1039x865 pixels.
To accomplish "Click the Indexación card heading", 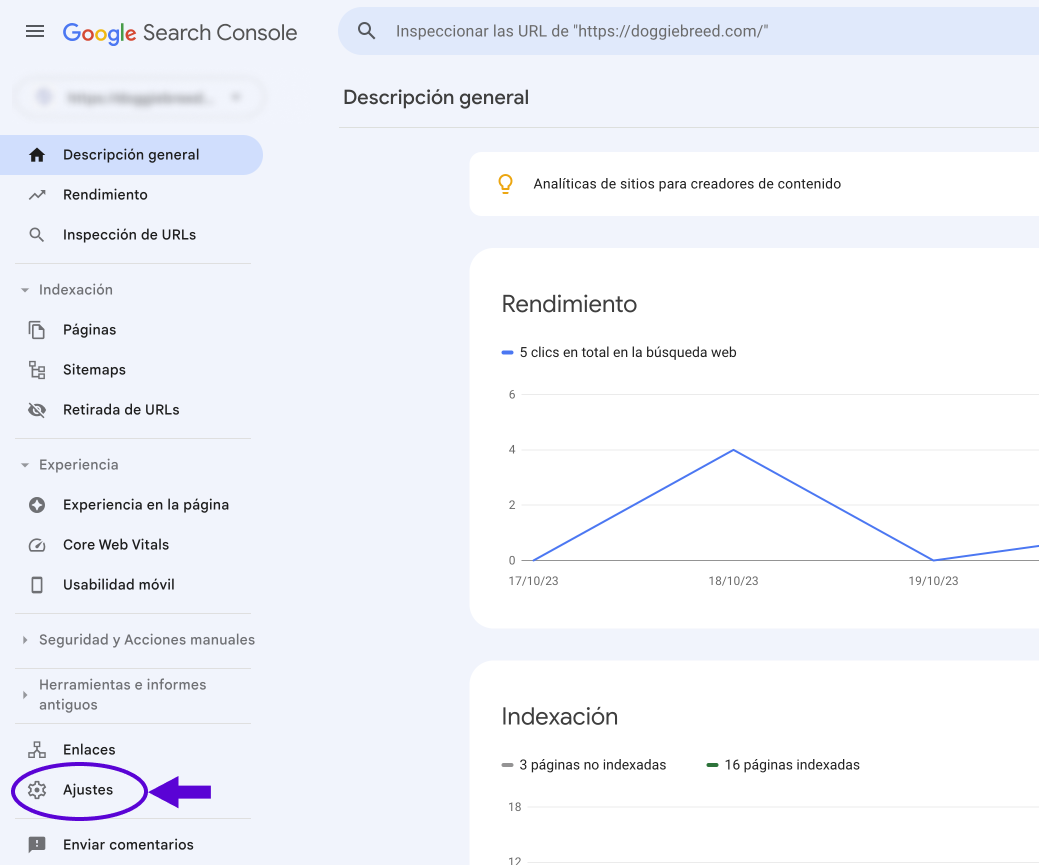I will pos(560,717).
